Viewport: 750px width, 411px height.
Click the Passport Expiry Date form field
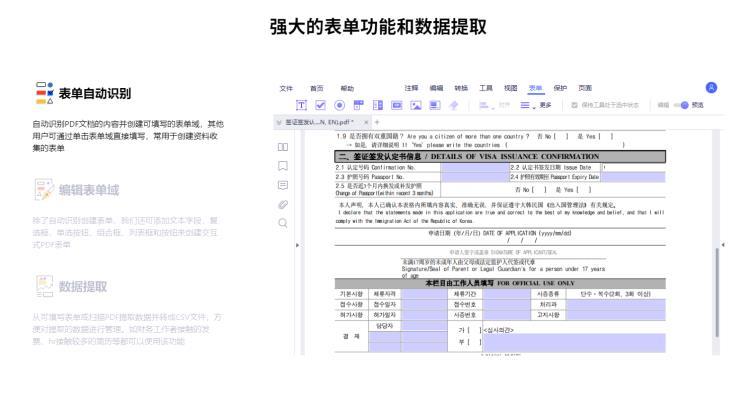pos(633,177)
